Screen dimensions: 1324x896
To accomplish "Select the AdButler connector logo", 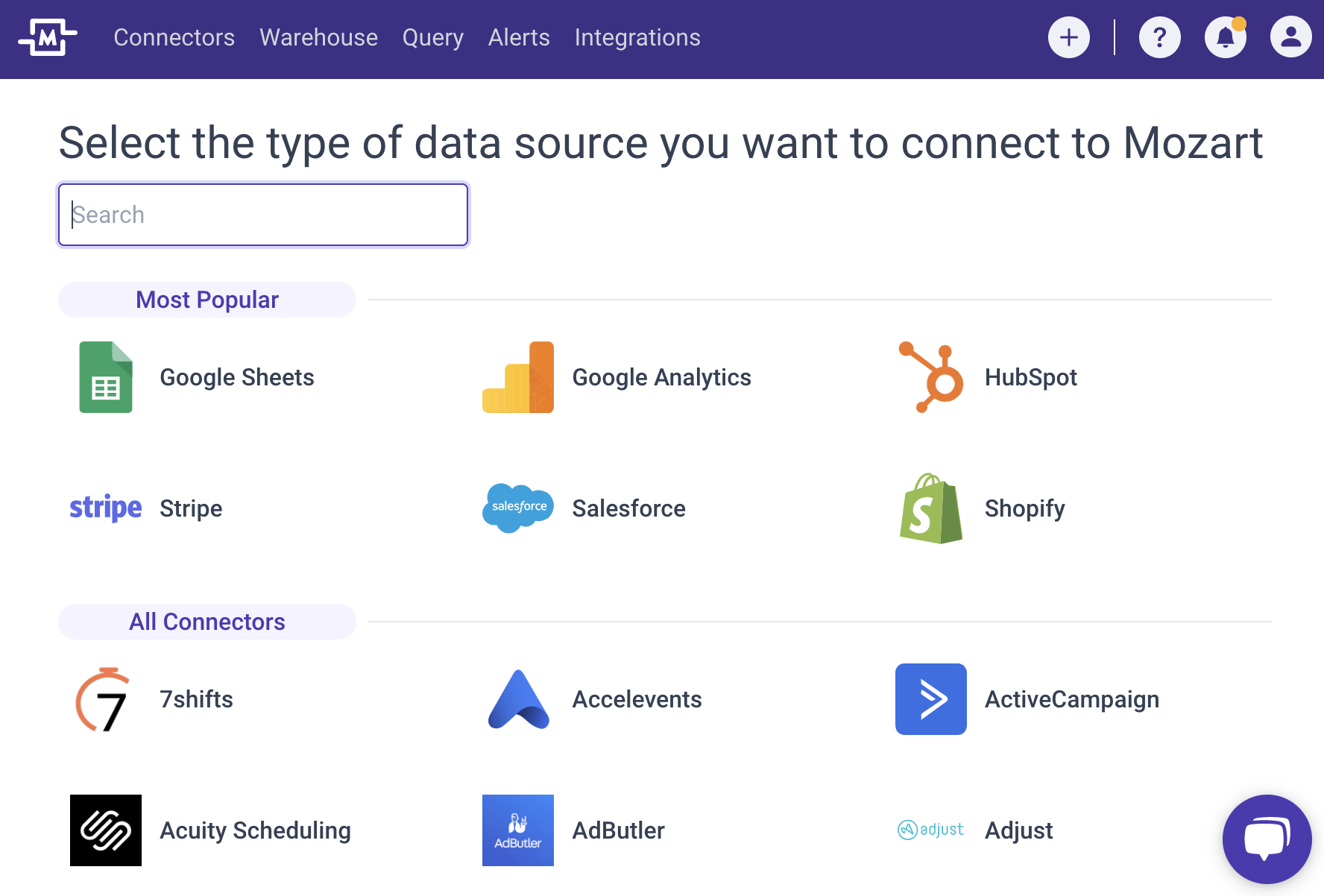I will (518, 830).
